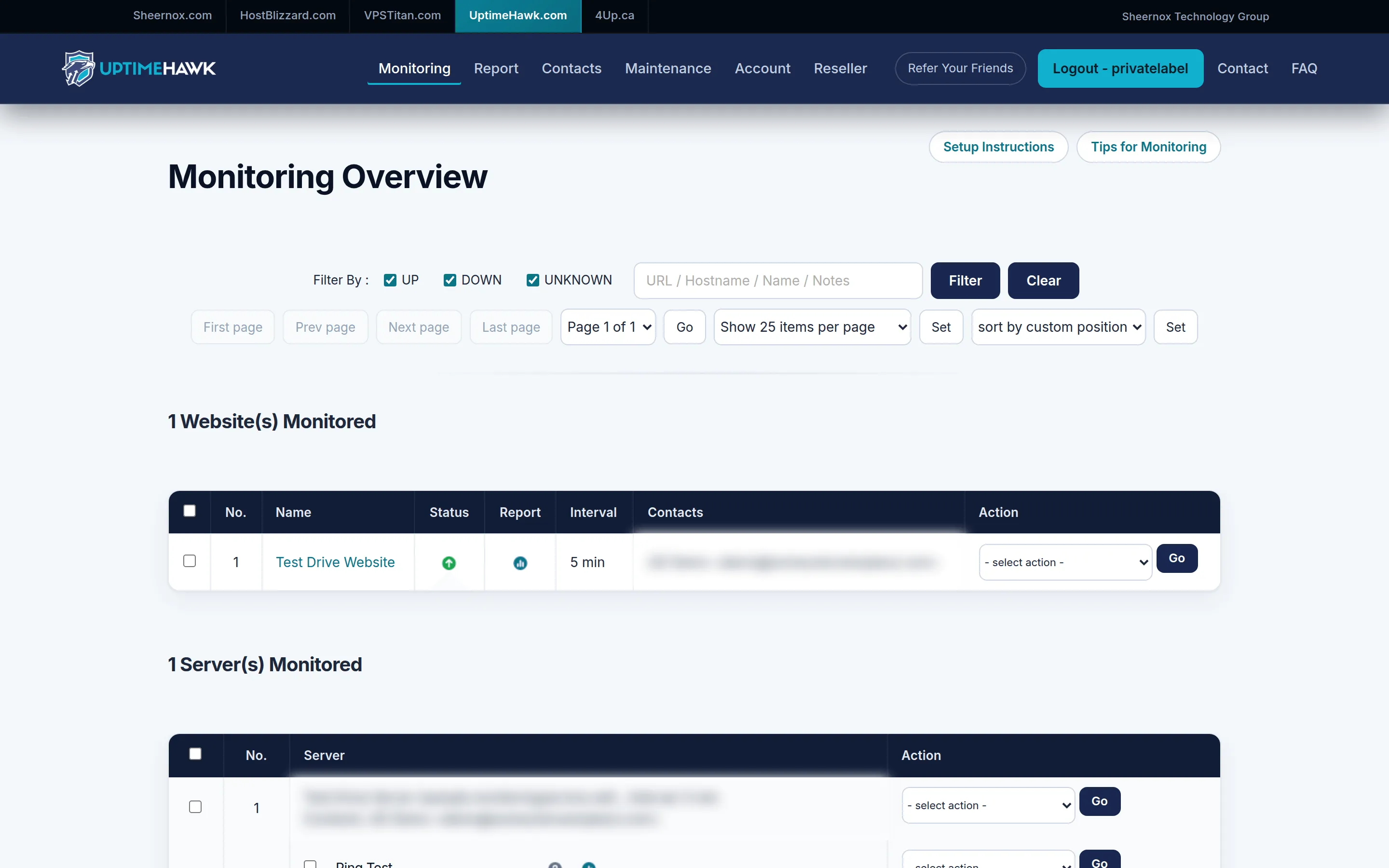1389x868 pixels.
Task: Open Tips for Monitoring
Action: 1148,147
